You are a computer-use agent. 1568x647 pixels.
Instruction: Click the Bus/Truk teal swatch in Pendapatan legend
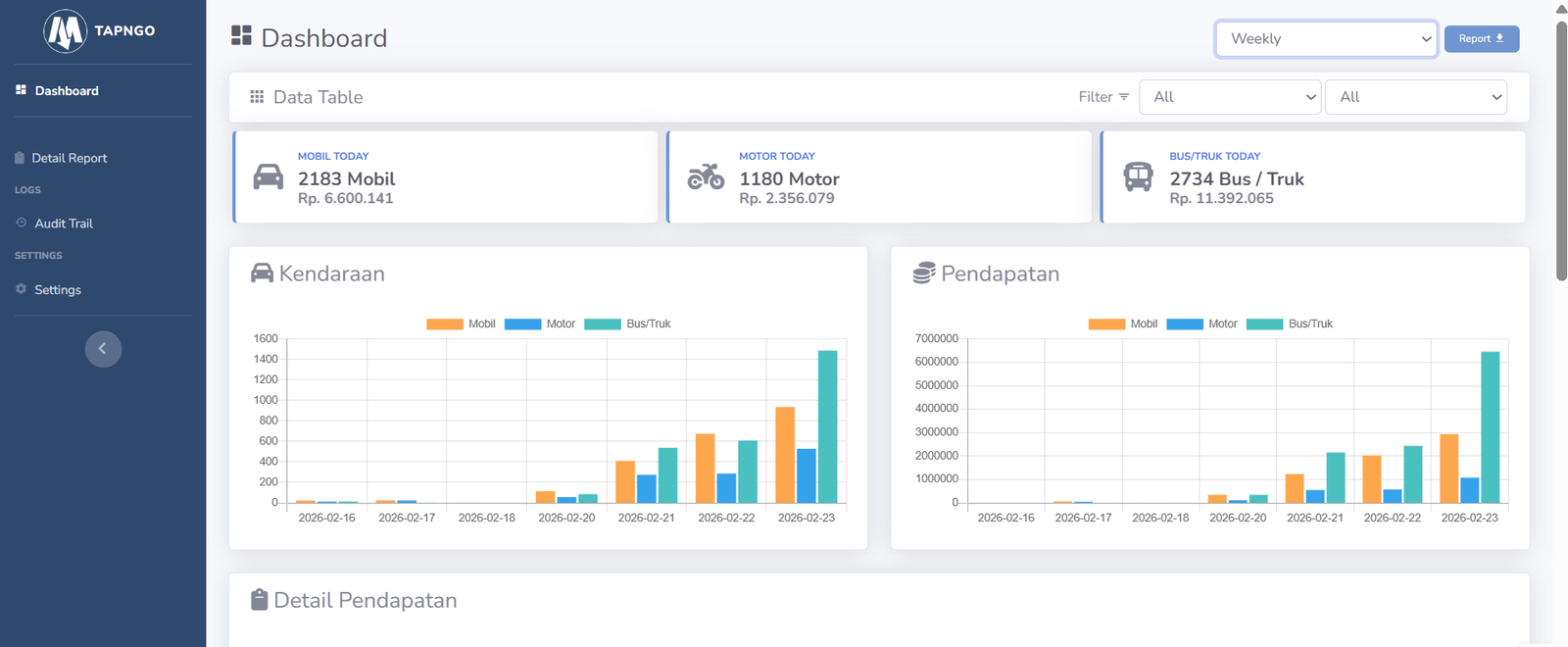tap(1264, 324)
